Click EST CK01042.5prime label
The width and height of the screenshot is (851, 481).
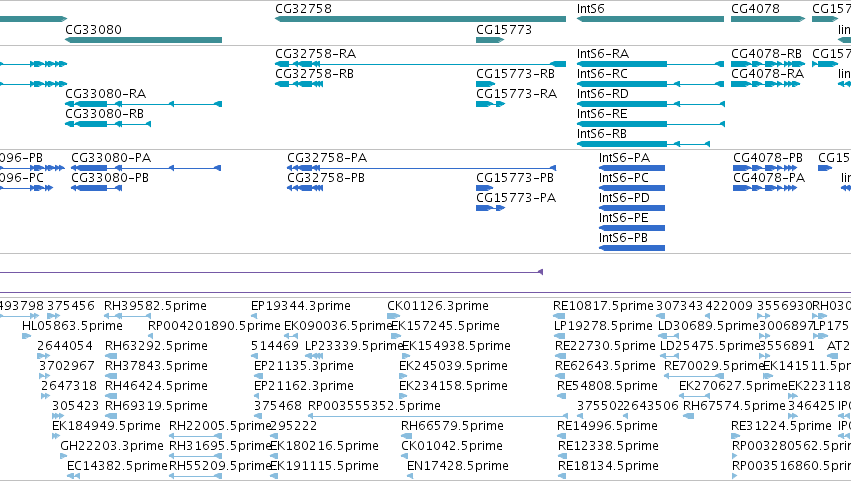(x=452, y=446)
